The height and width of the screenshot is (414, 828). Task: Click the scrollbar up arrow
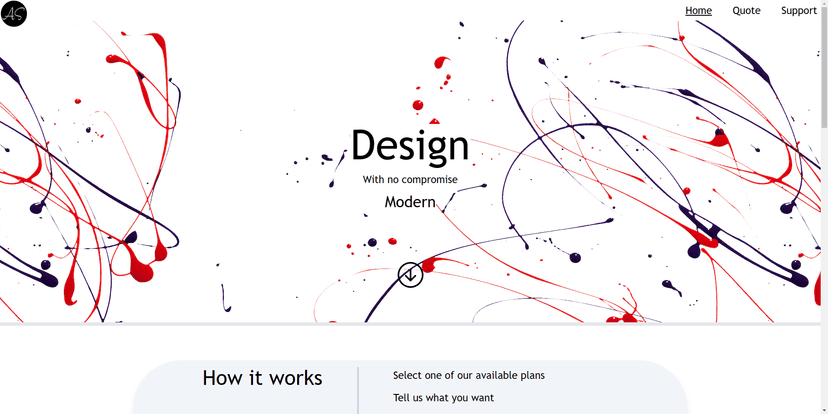click(x=824, y=3)
